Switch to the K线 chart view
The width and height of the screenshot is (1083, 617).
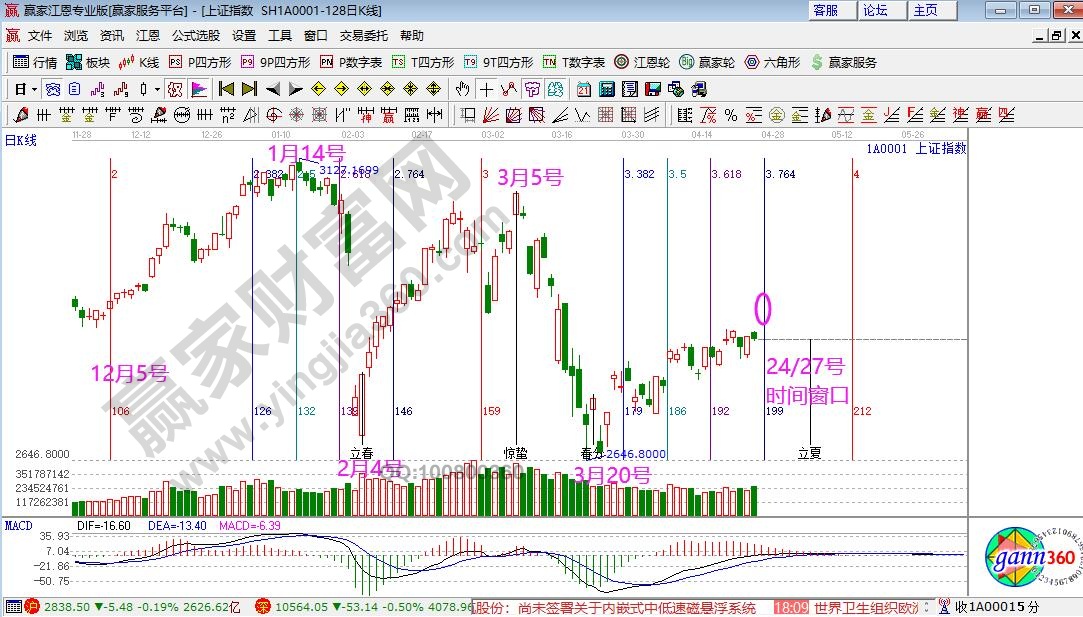pos(139,62)
